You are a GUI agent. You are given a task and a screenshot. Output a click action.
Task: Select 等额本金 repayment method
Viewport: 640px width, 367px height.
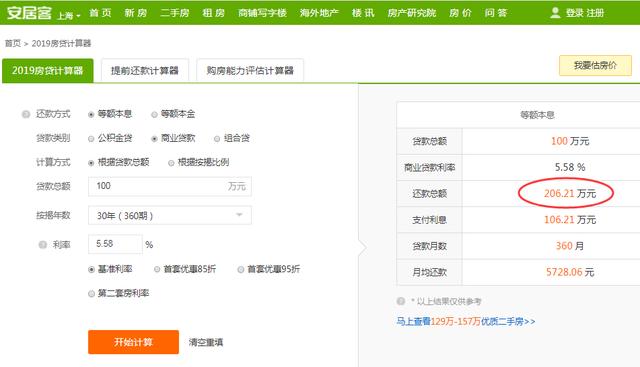point(154,114)
